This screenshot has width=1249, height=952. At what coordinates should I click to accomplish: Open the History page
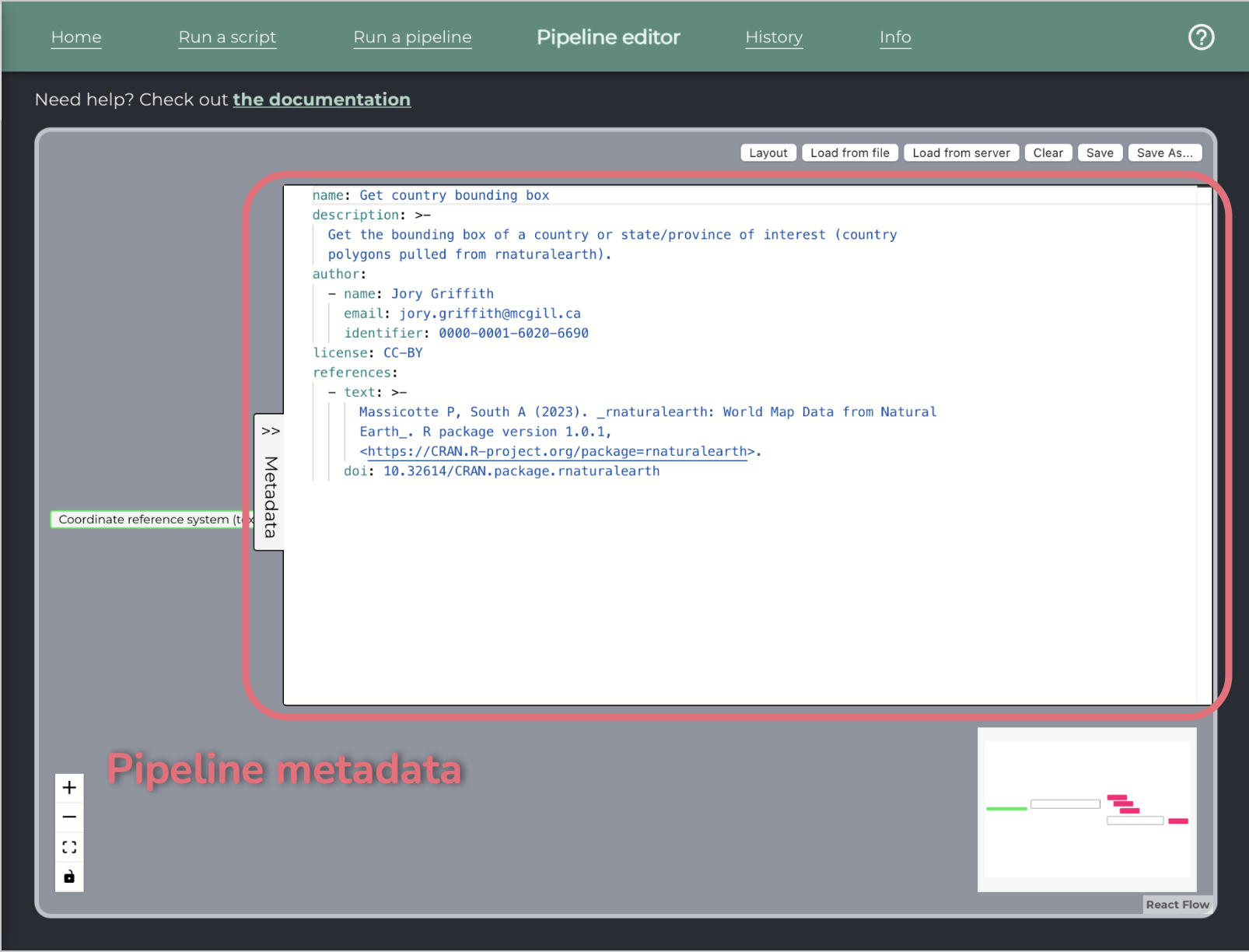pos(774,37)
